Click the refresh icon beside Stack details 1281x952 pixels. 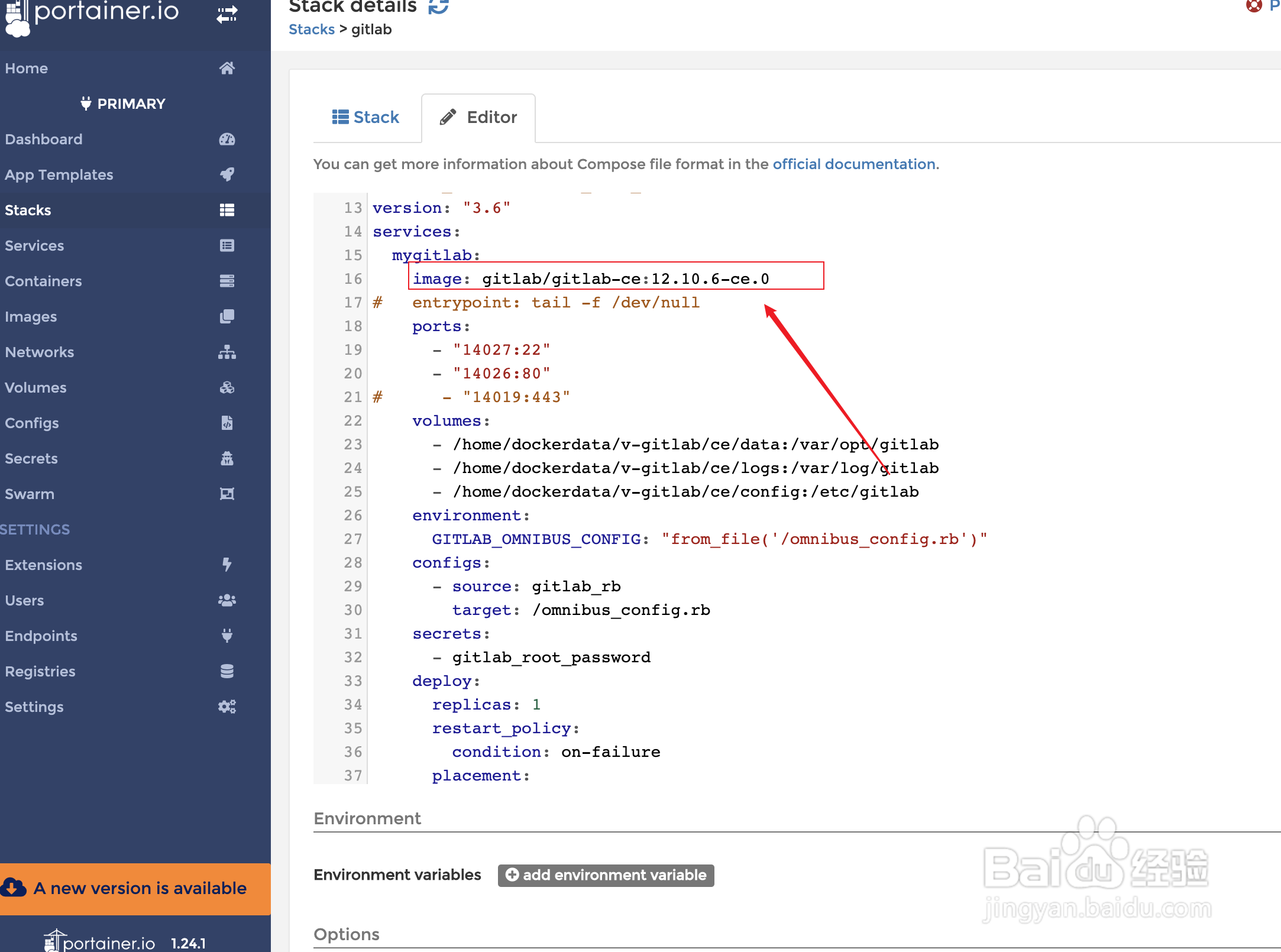coord(438,6)
